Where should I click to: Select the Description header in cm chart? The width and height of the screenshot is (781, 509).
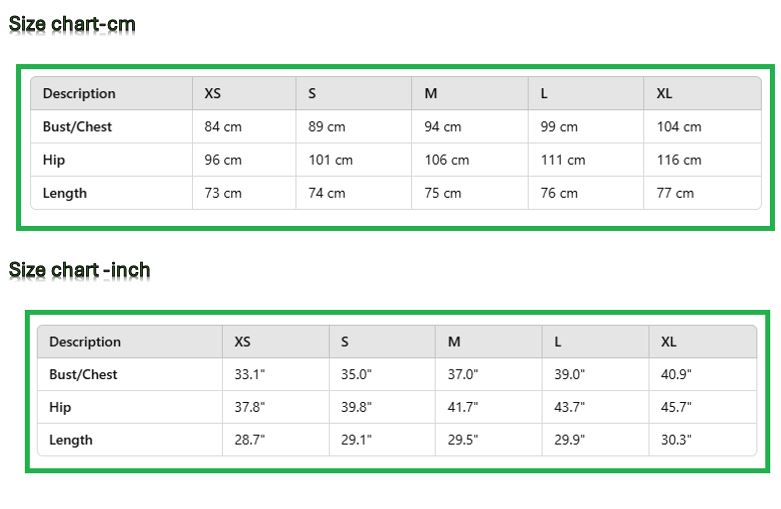[79, 94]
